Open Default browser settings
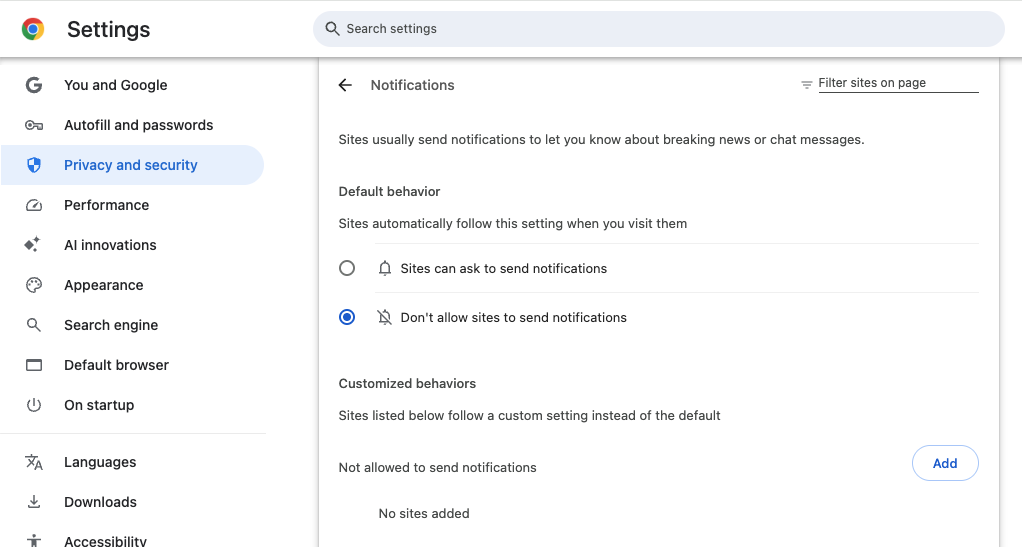1022x547 pixels. 132,365
